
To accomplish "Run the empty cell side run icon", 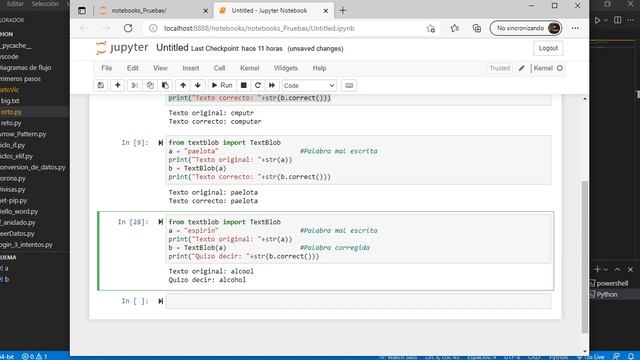I will pos(160,301).
